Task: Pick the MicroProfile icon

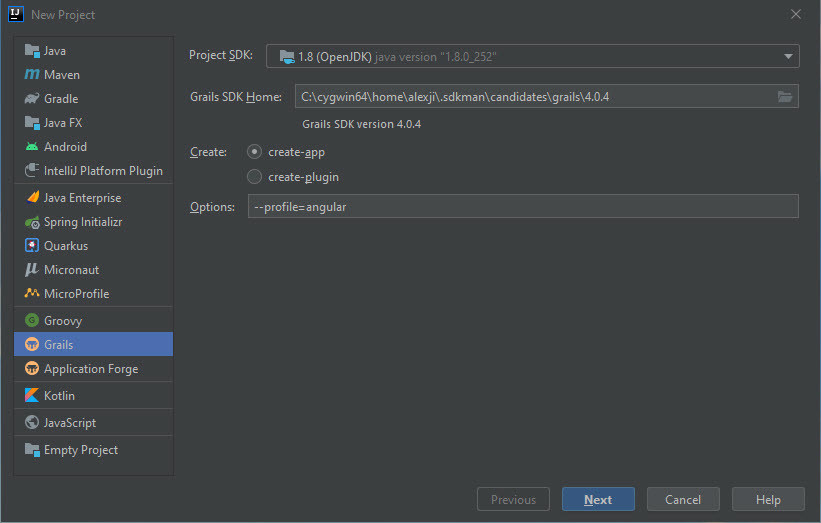Action: click(32, 293)
